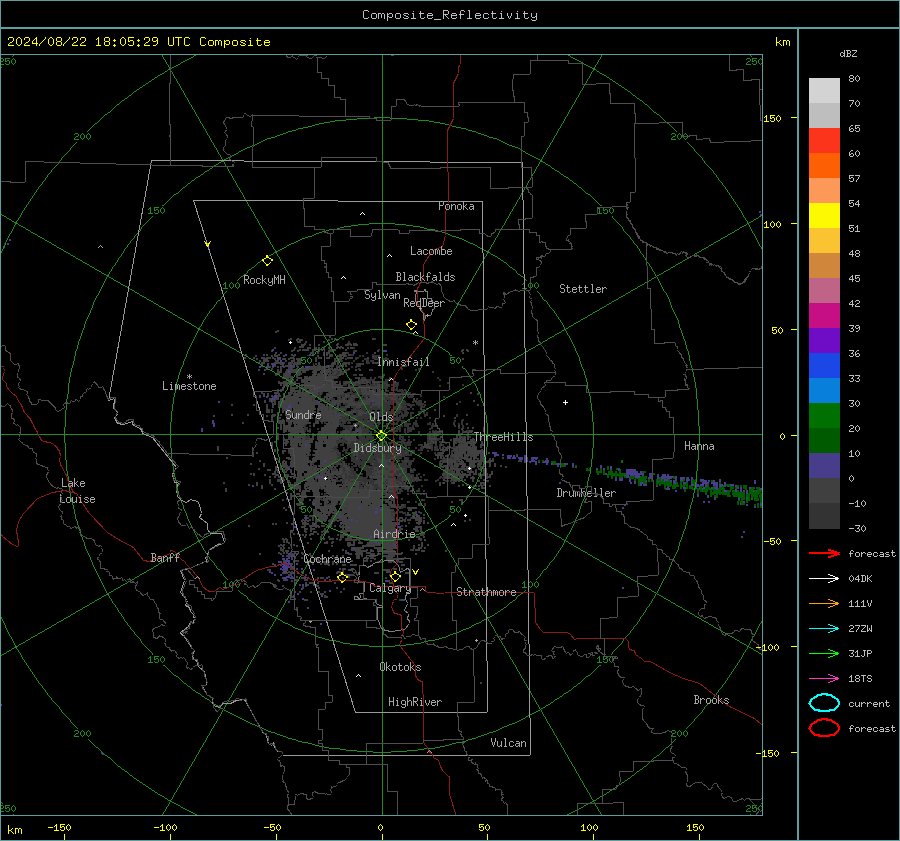Click the Strathmore town label

[x=486, y=592]
